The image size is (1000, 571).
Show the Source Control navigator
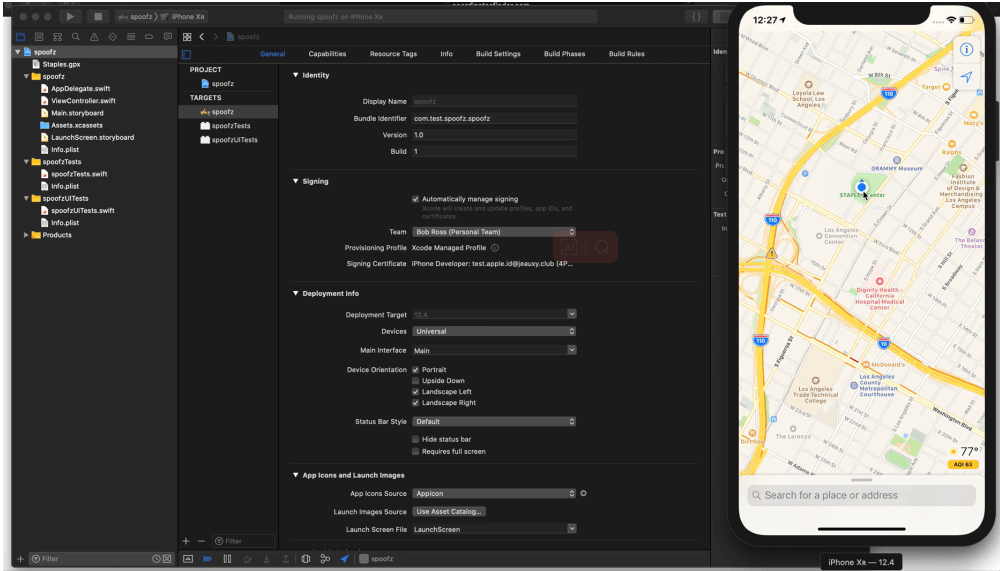point(39,37)
